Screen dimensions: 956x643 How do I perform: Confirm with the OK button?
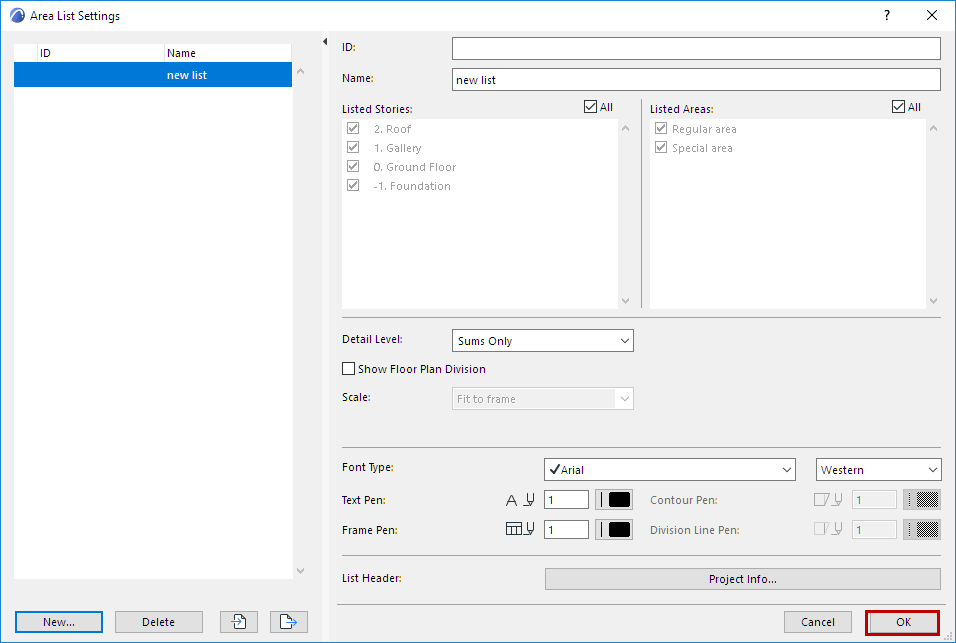click(903, 622)
